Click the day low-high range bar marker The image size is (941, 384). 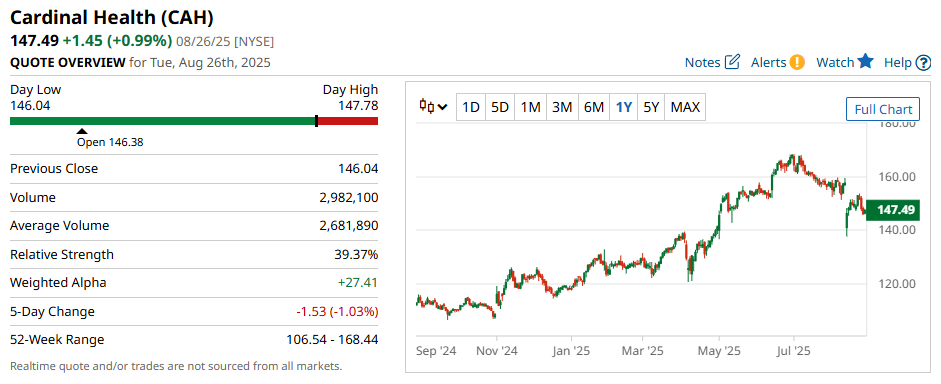coord(316,121)
